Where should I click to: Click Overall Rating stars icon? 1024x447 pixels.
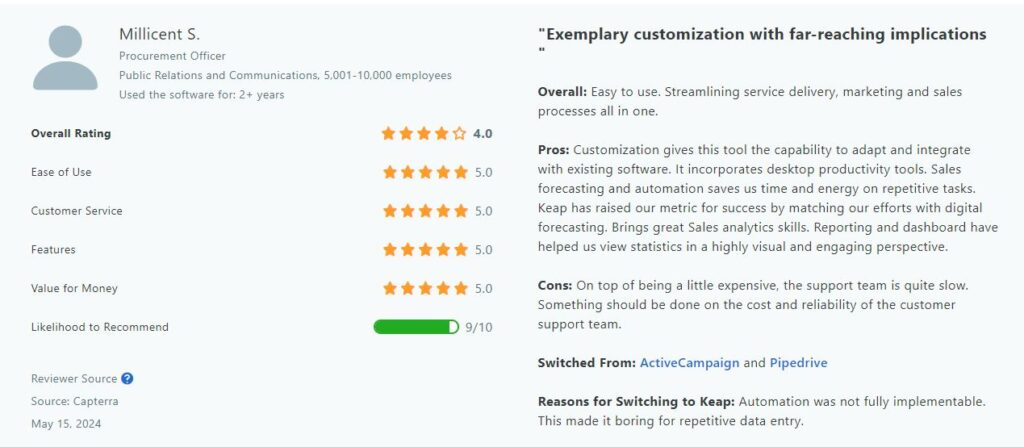424,133
